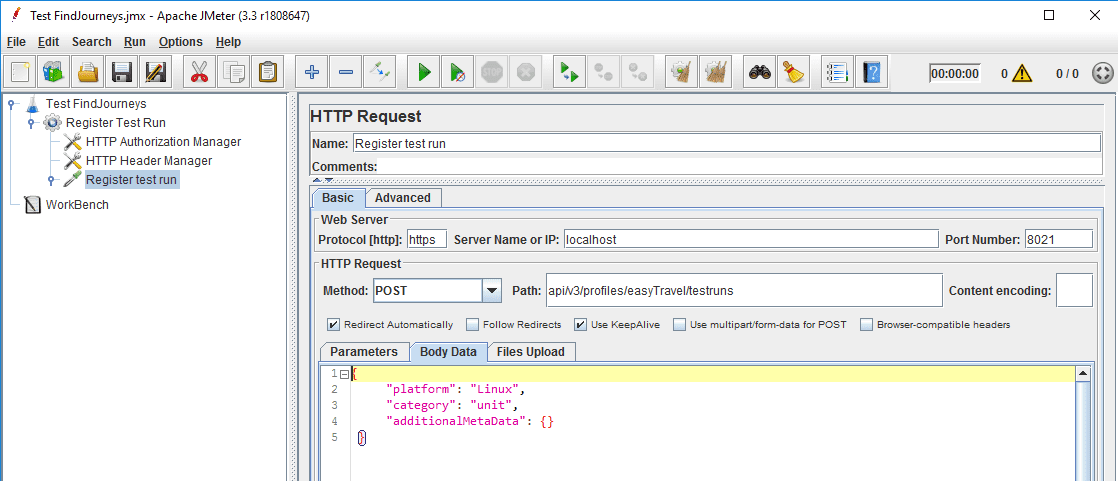The image size is (1118, 481).
Task: Open the Templates icon
Action: point(54,72)
